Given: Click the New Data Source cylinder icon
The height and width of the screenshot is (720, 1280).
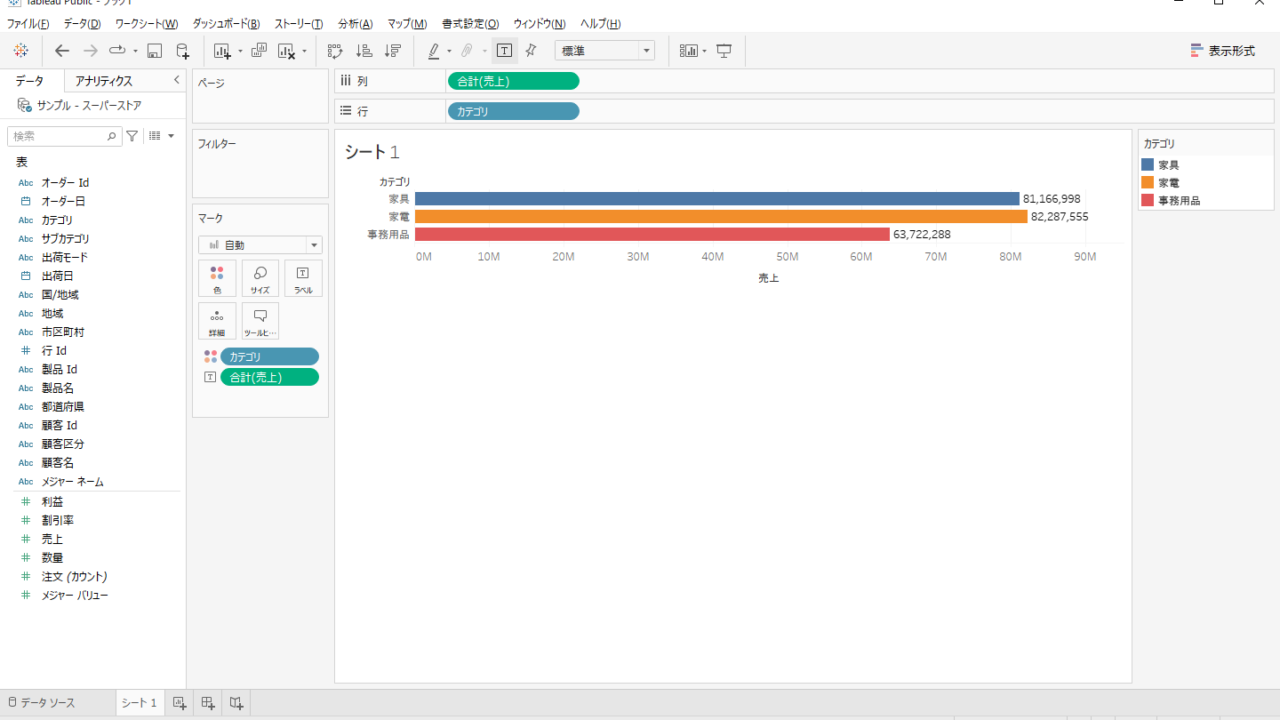Looking at the screenshot, I should [182, 50].
